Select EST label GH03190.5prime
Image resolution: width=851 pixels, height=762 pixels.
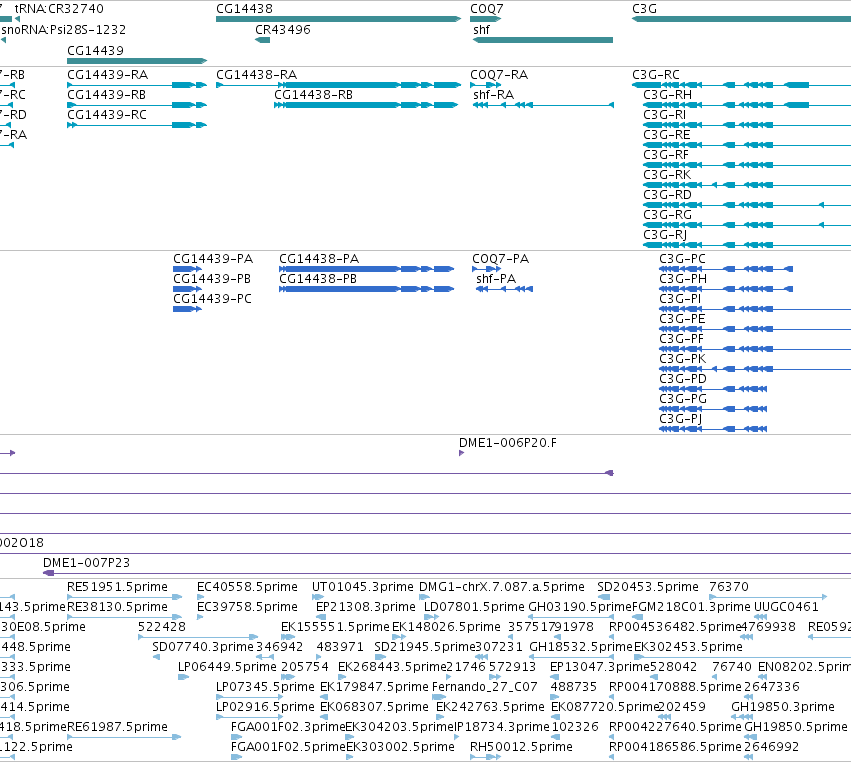[x=580, y=606]
